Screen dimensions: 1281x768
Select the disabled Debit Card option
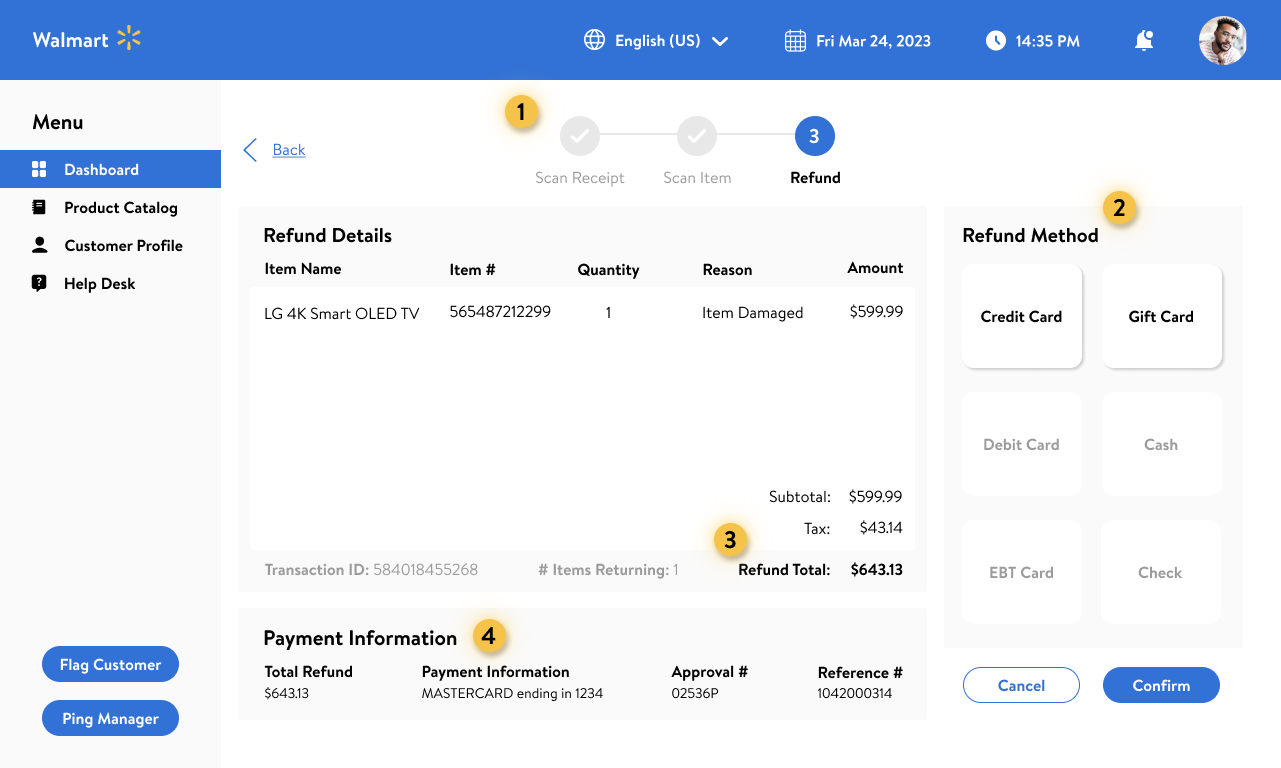click(x=1021, y=444)
